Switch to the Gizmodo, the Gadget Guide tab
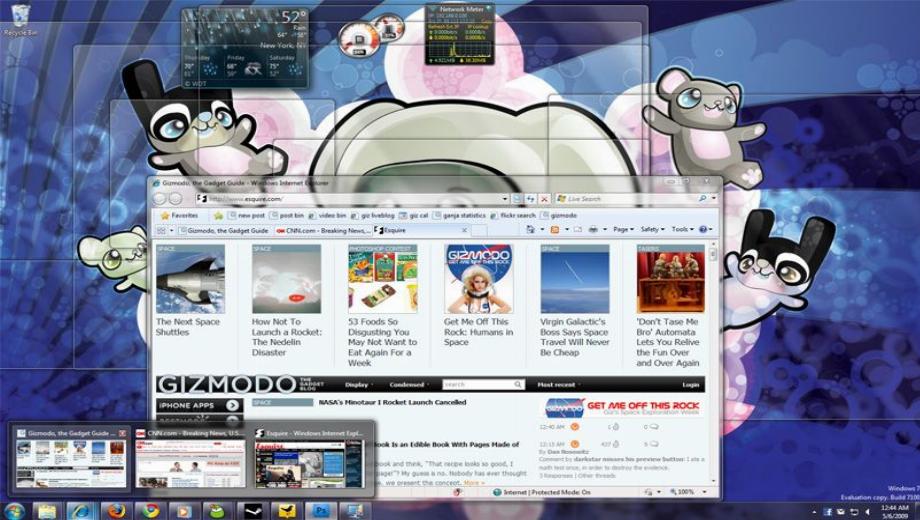 [x=224, y=231]
